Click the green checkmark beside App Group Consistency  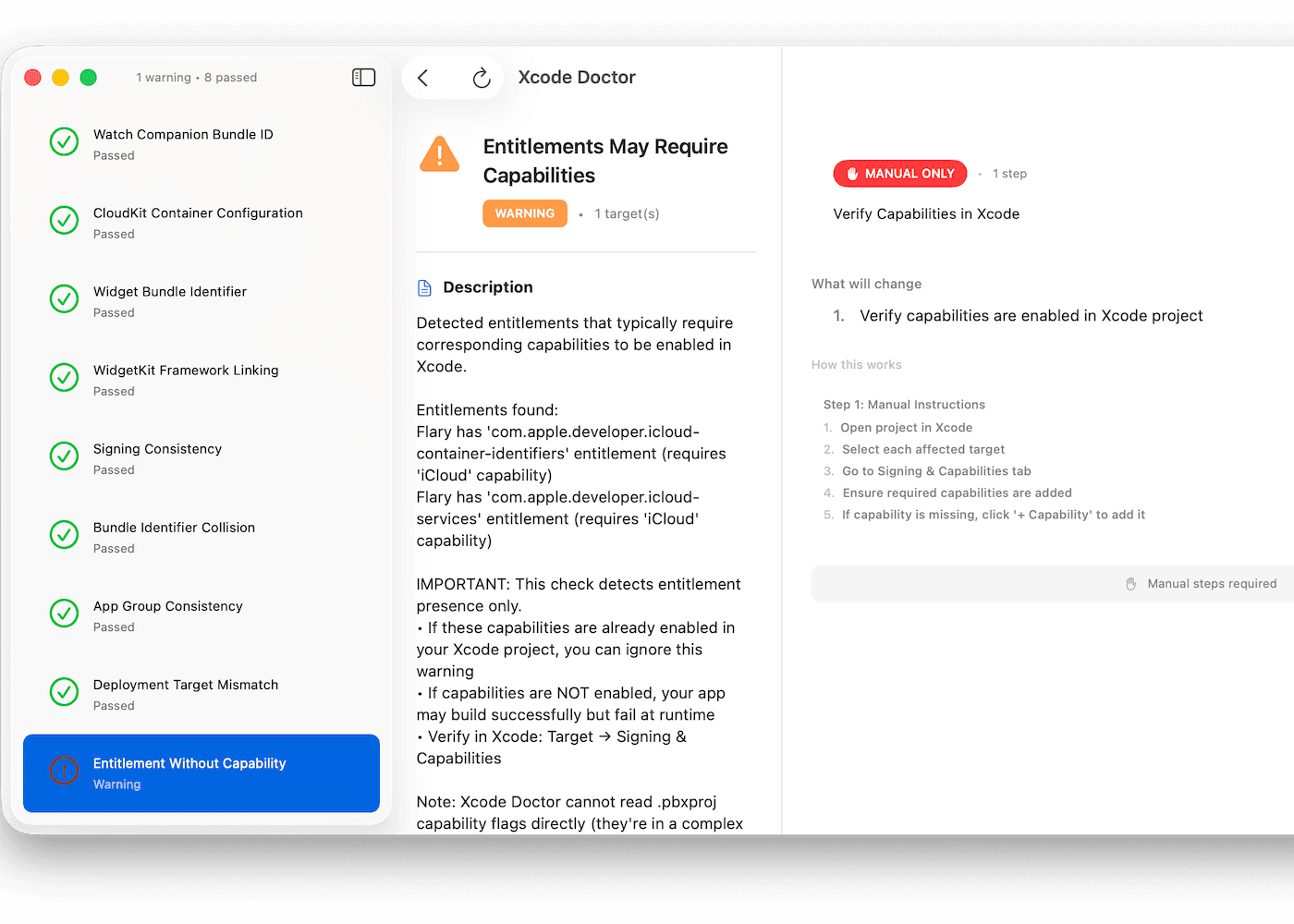point(64,613)
